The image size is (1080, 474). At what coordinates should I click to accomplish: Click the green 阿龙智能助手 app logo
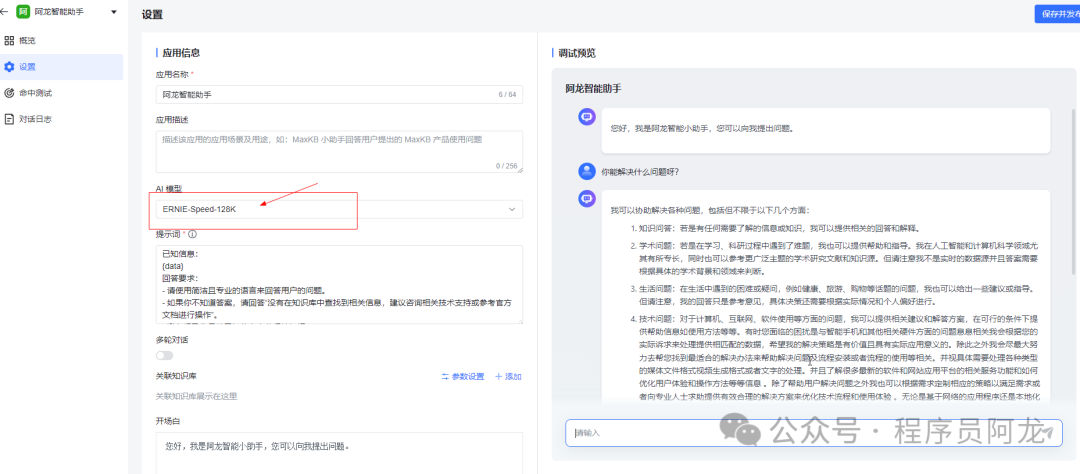[24, 13]
